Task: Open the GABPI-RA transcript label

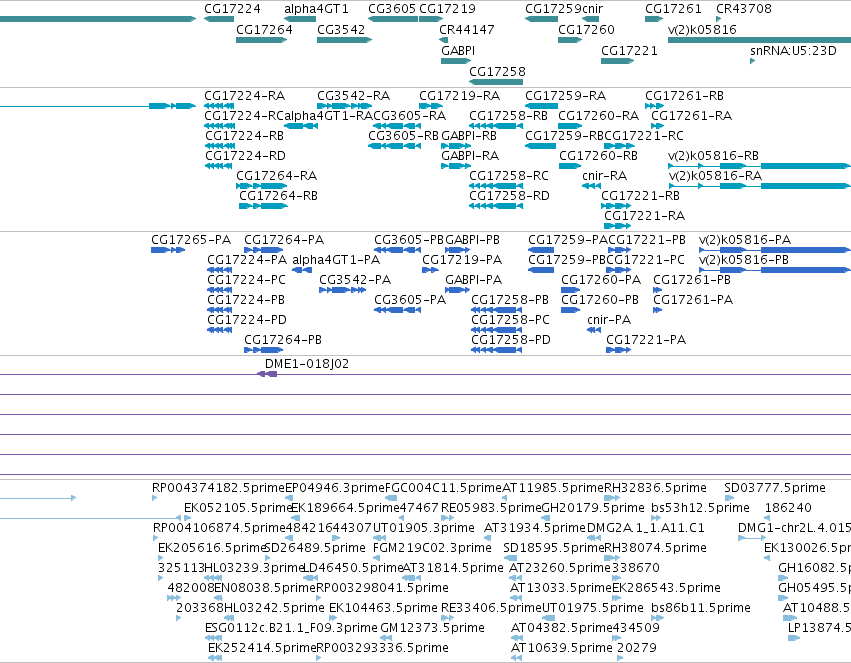Action: (470, 156)
